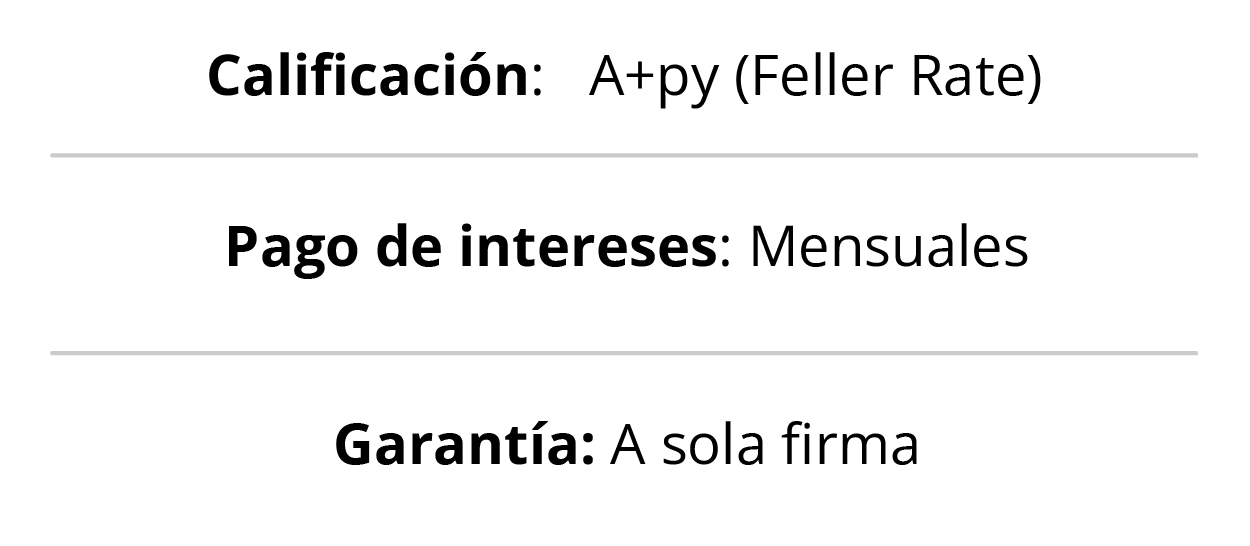Click the letter 'A' before 'sola firma'
Image resolution: width=1250 pixels, height=546 pixels.
click(x=628, y=445)
